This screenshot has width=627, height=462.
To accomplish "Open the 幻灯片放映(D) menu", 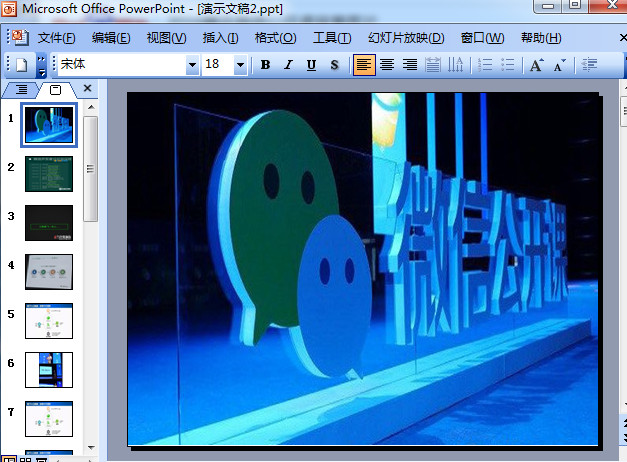I will click(x=406, y=38).
